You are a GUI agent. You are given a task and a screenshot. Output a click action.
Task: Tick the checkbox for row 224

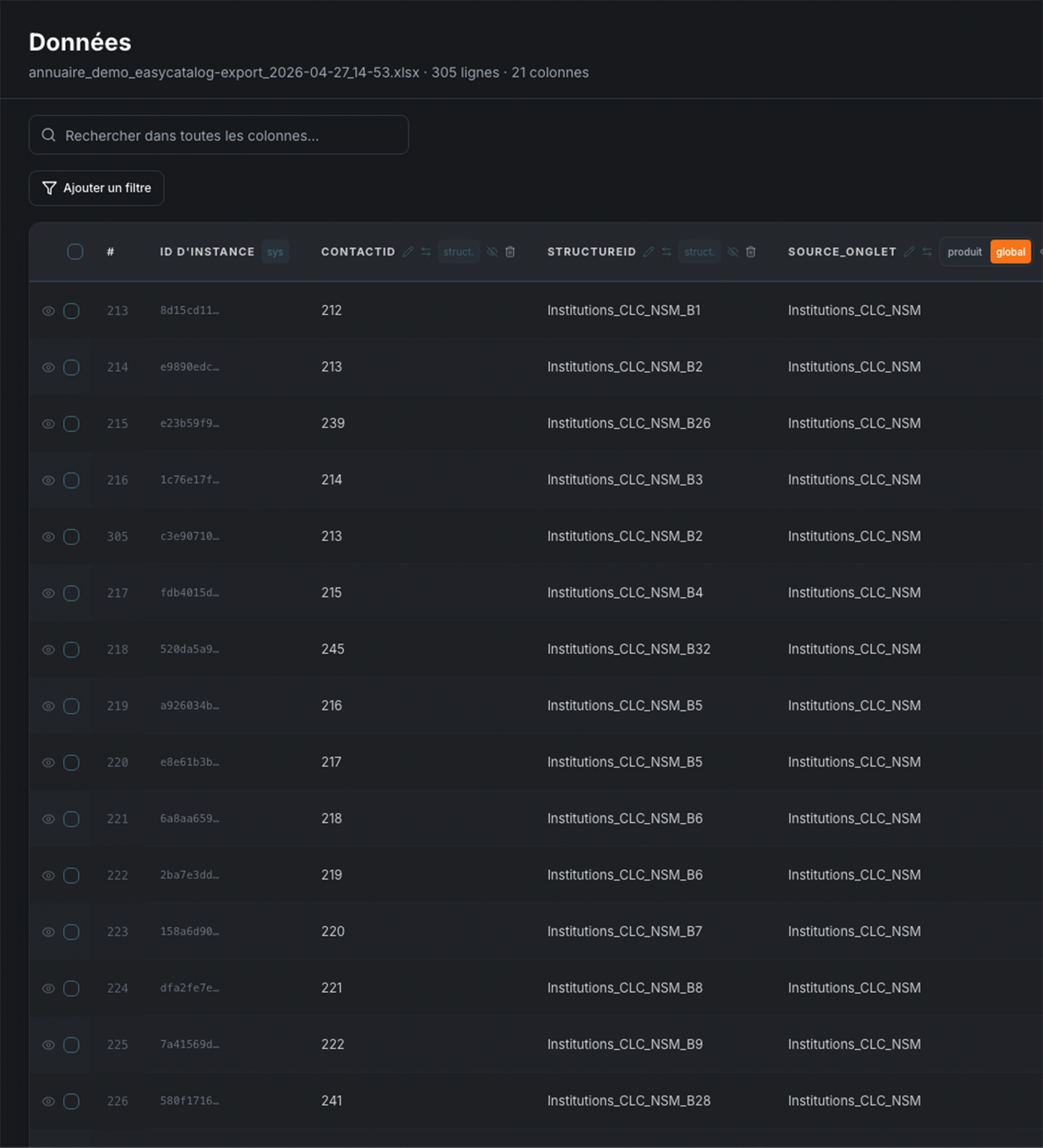72,988
